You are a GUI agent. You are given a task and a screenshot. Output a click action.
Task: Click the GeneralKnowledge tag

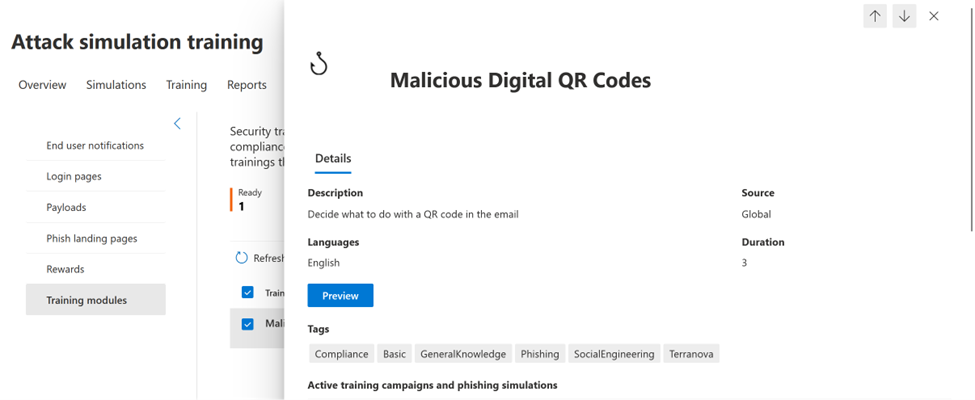[x=463, y=354]
